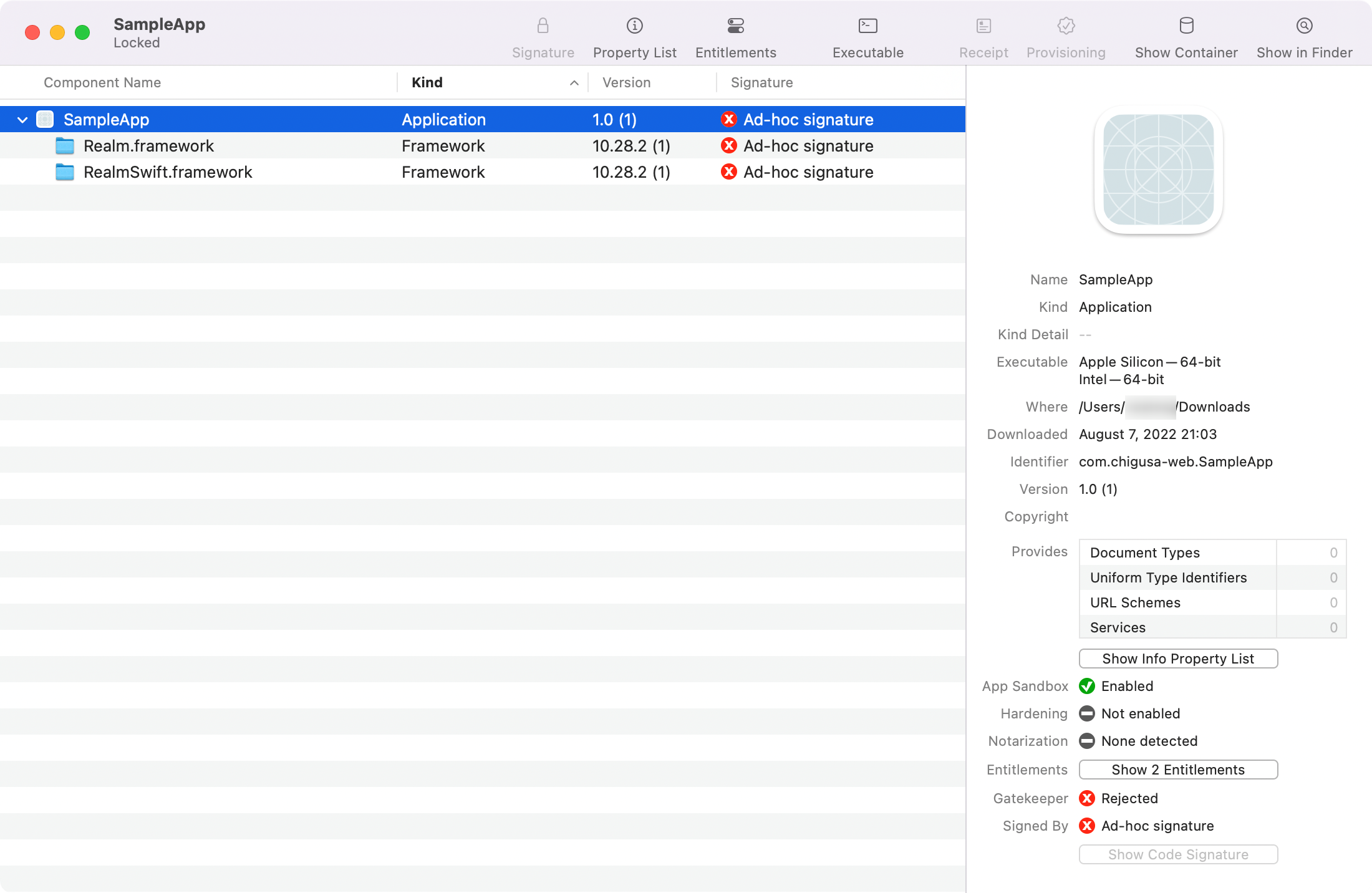The image size is (1372, 893).
Task: Click the large SampleApp placeholder app icon
Action: [x=1158, y=170]
